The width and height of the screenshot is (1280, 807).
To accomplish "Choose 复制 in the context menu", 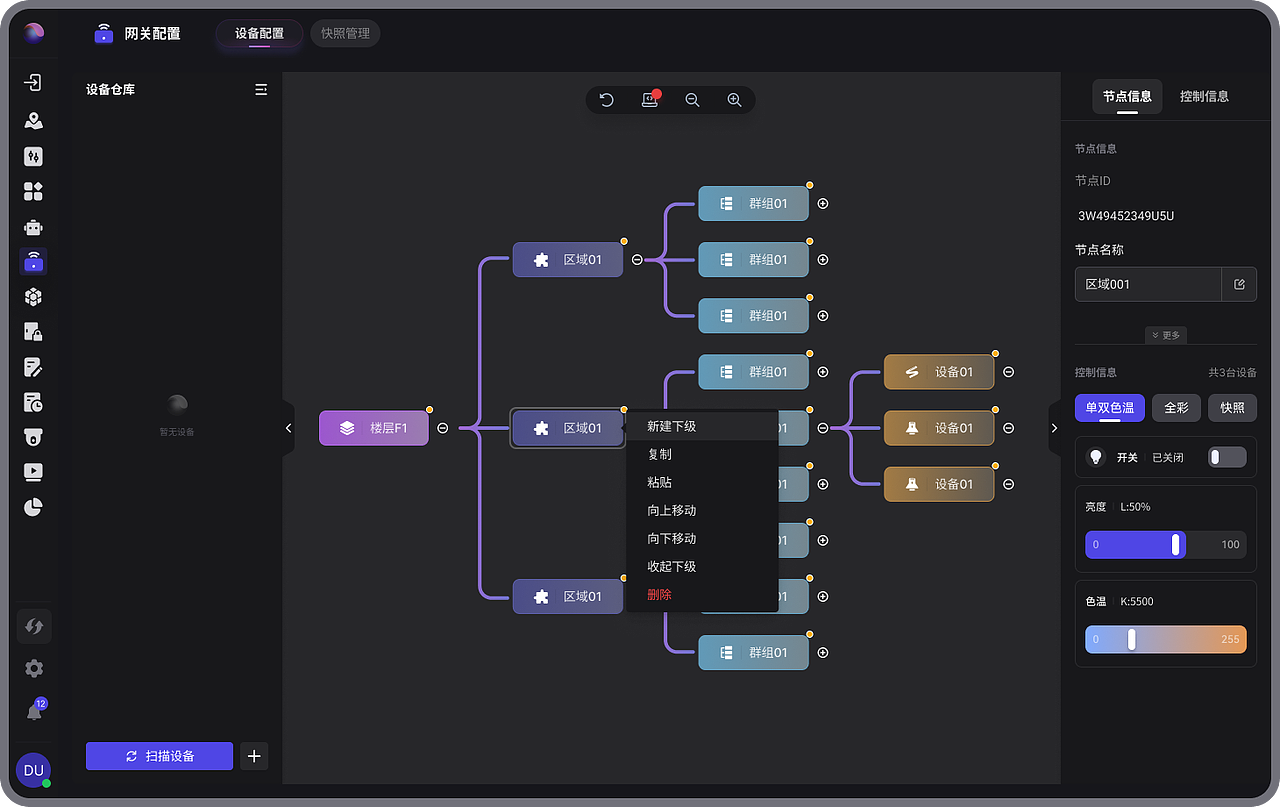I will (x=702, y=454).
